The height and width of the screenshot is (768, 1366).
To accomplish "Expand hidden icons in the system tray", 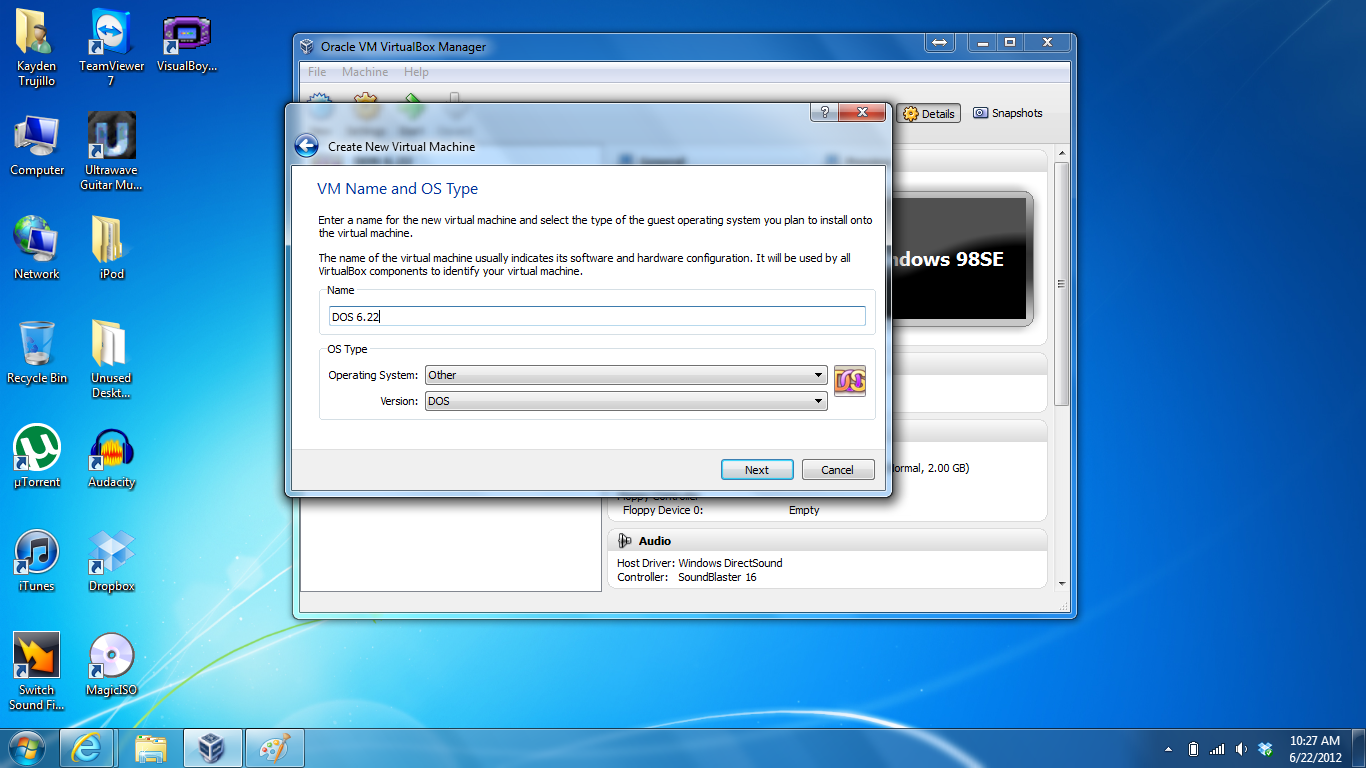I will point(1167,747).
